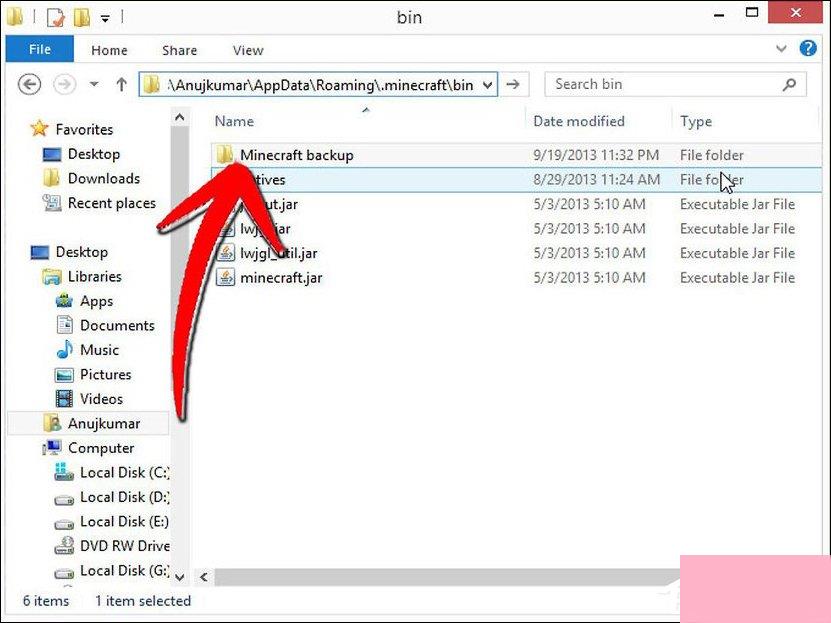Click the minecraft.jar file icon
Viewport: 831px width, 623px height.
coord(225,277)
